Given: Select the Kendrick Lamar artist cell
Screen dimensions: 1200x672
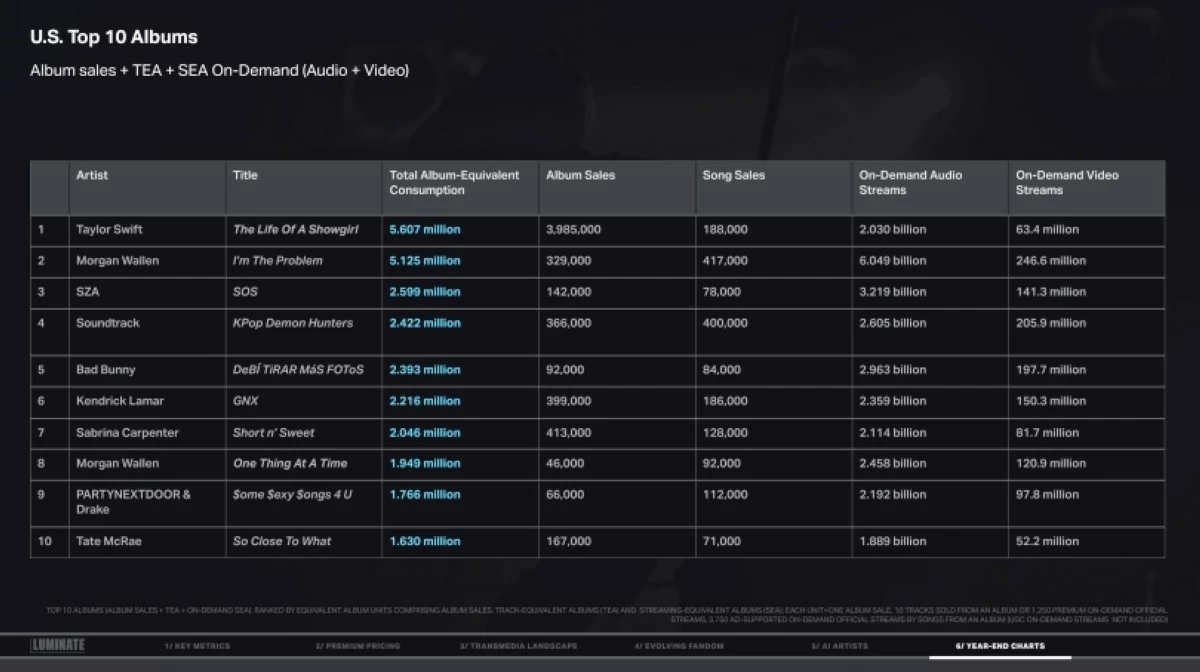Looking at the screenshot, I should point(119,401).
